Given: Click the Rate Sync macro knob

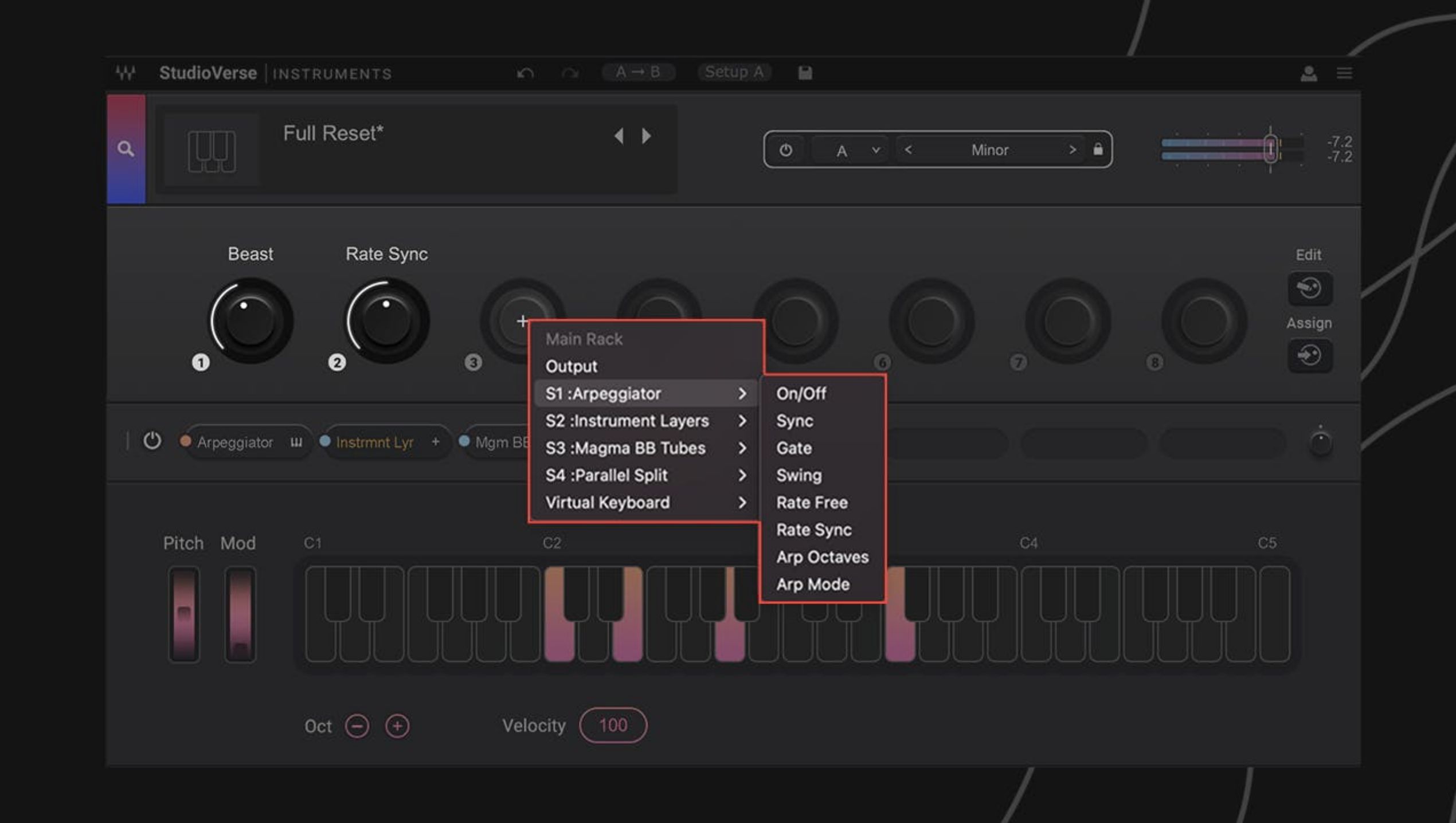Looking at the screenshot, I should [386, 321].
